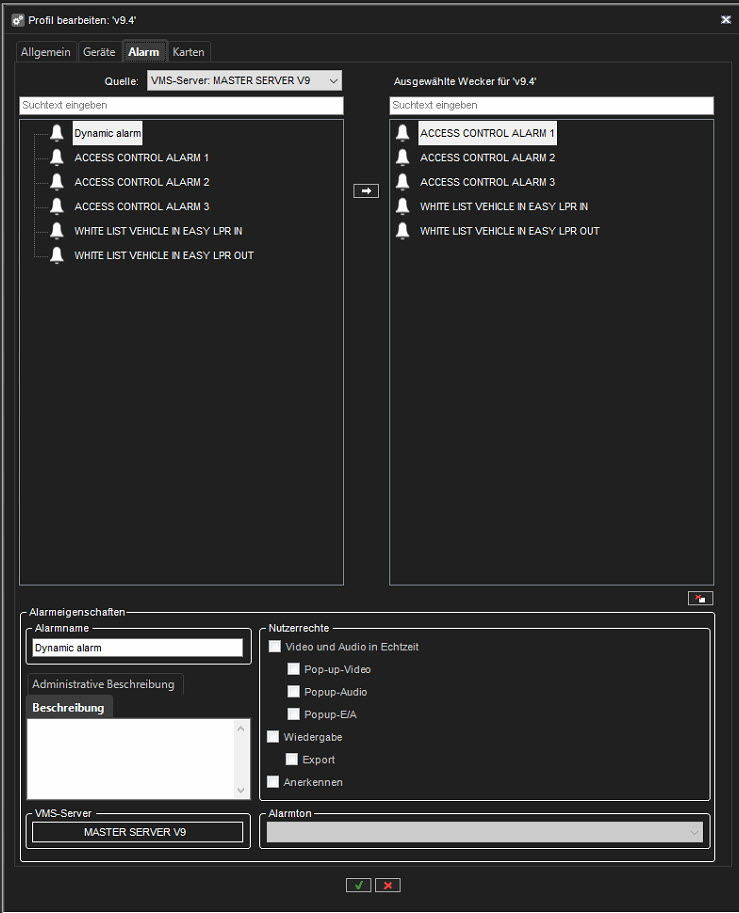Image resolution: width=739 pixels, height=913 pixels.
Task: Click bell icon of WHITE LIST VEHICLE IN EASY LPR OUT in selected list
Action: (x=403, y=231)
